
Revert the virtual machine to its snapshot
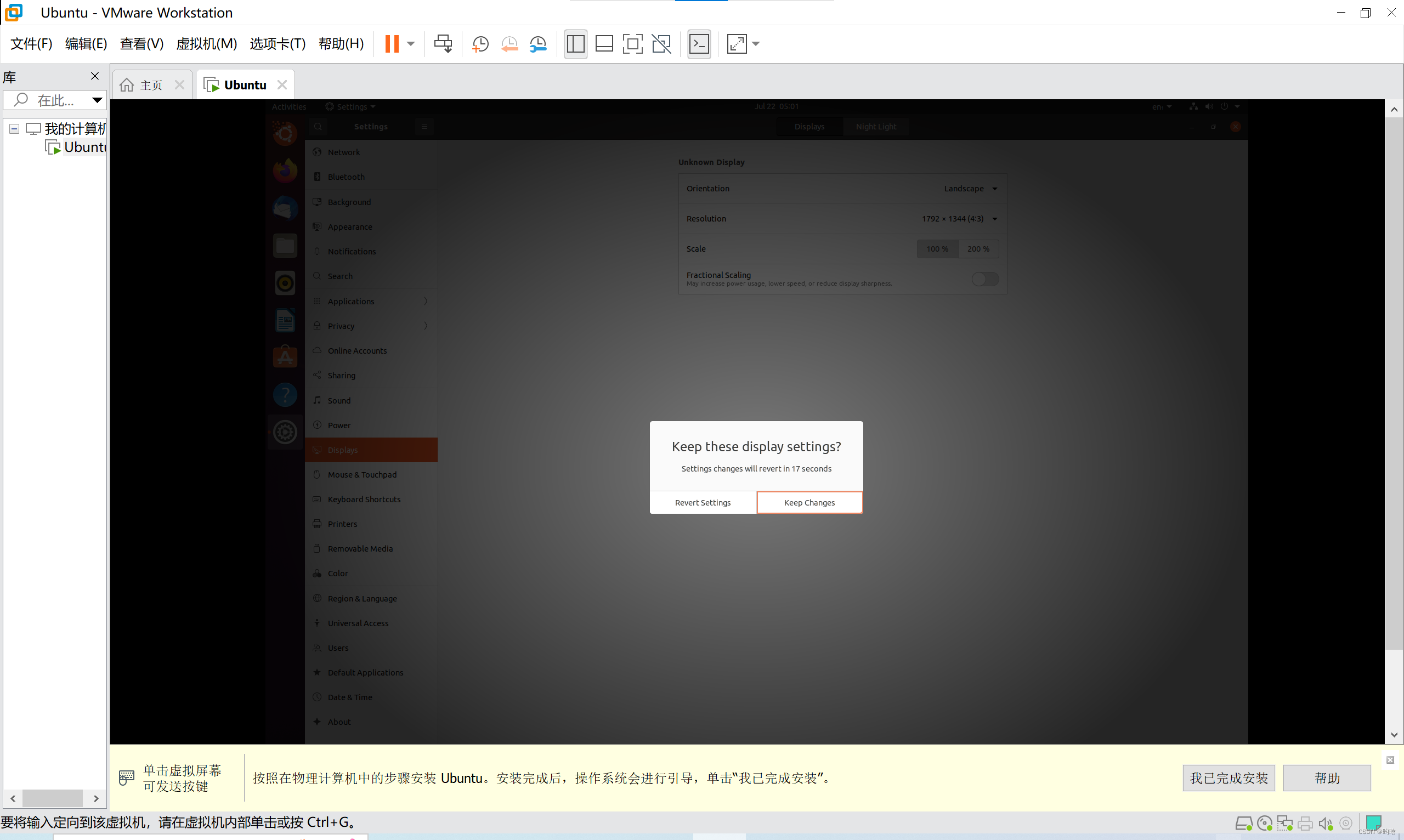coord(509,43)
